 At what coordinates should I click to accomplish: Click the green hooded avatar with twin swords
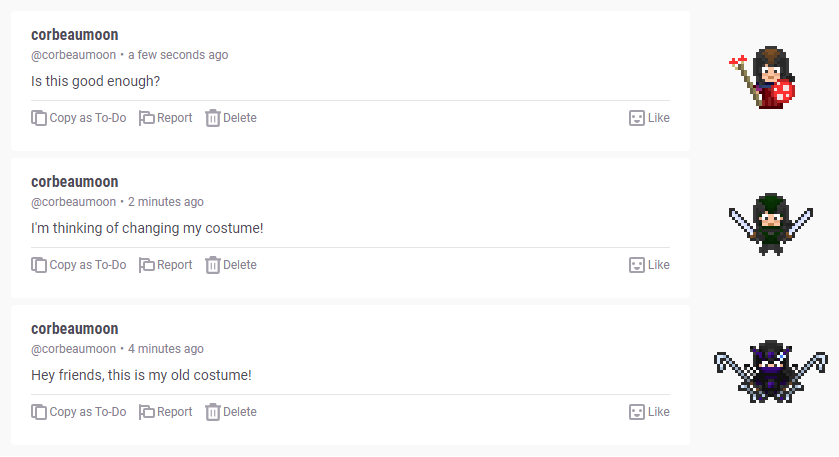point(769,223)
